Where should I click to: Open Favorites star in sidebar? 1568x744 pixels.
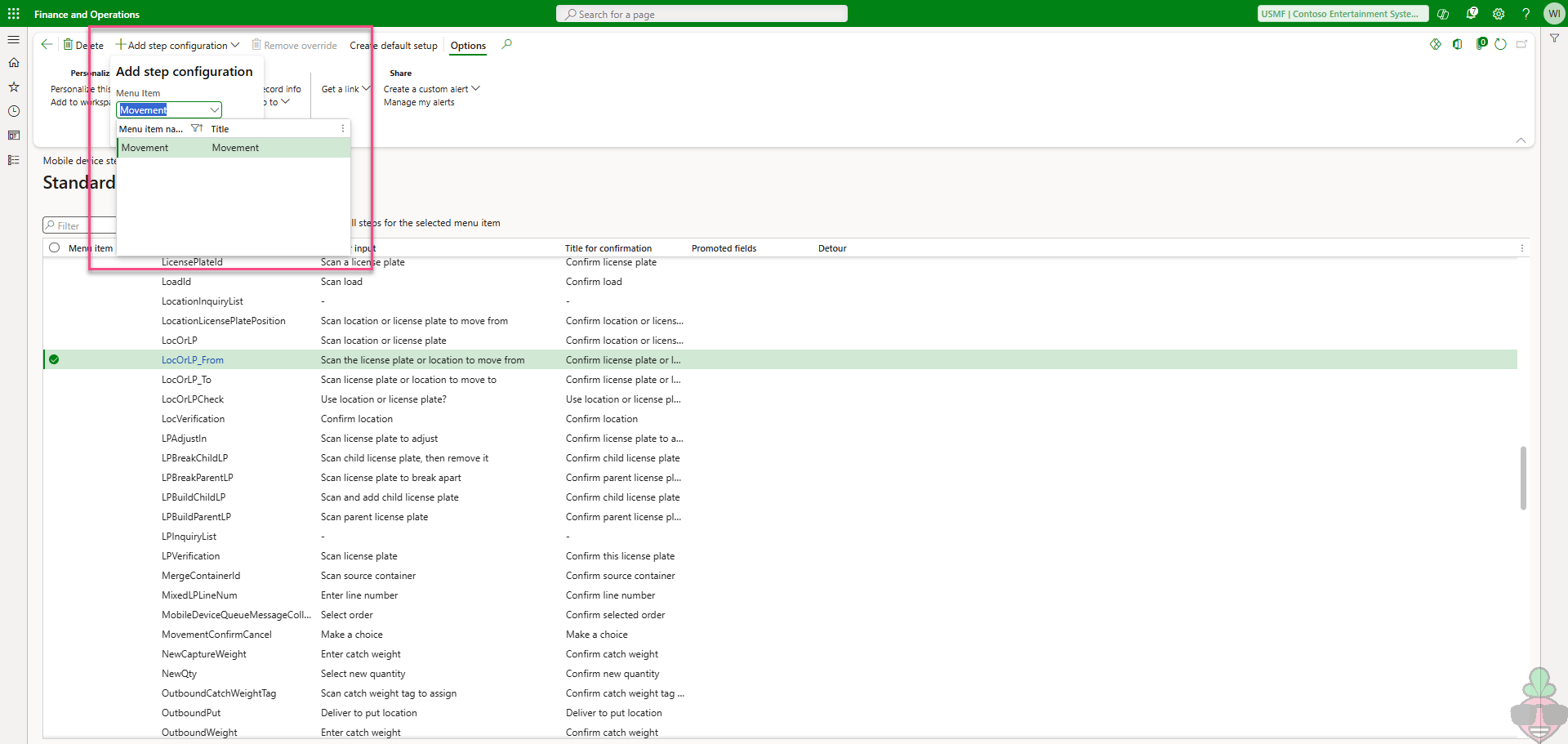tap(14, 87)
